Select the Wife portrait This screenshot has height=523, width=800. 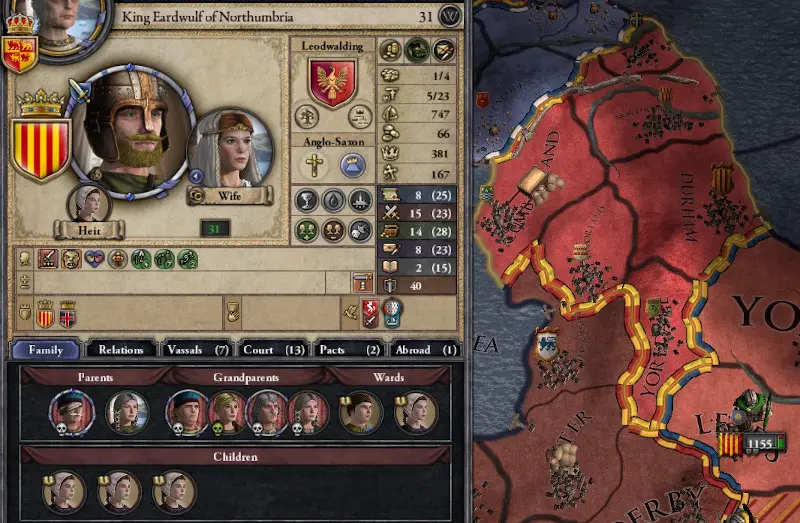[231, 148]
